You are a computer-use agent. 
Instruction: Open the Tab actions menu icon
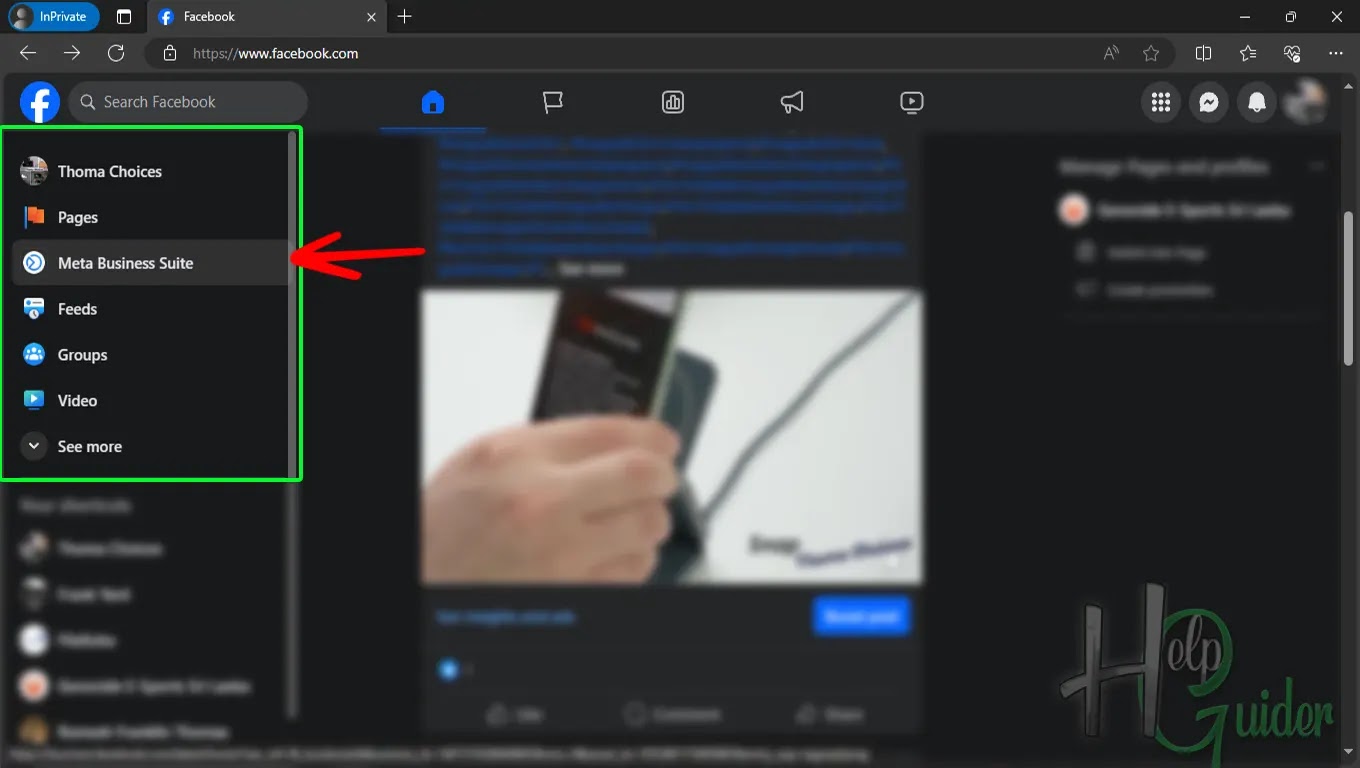124,17
